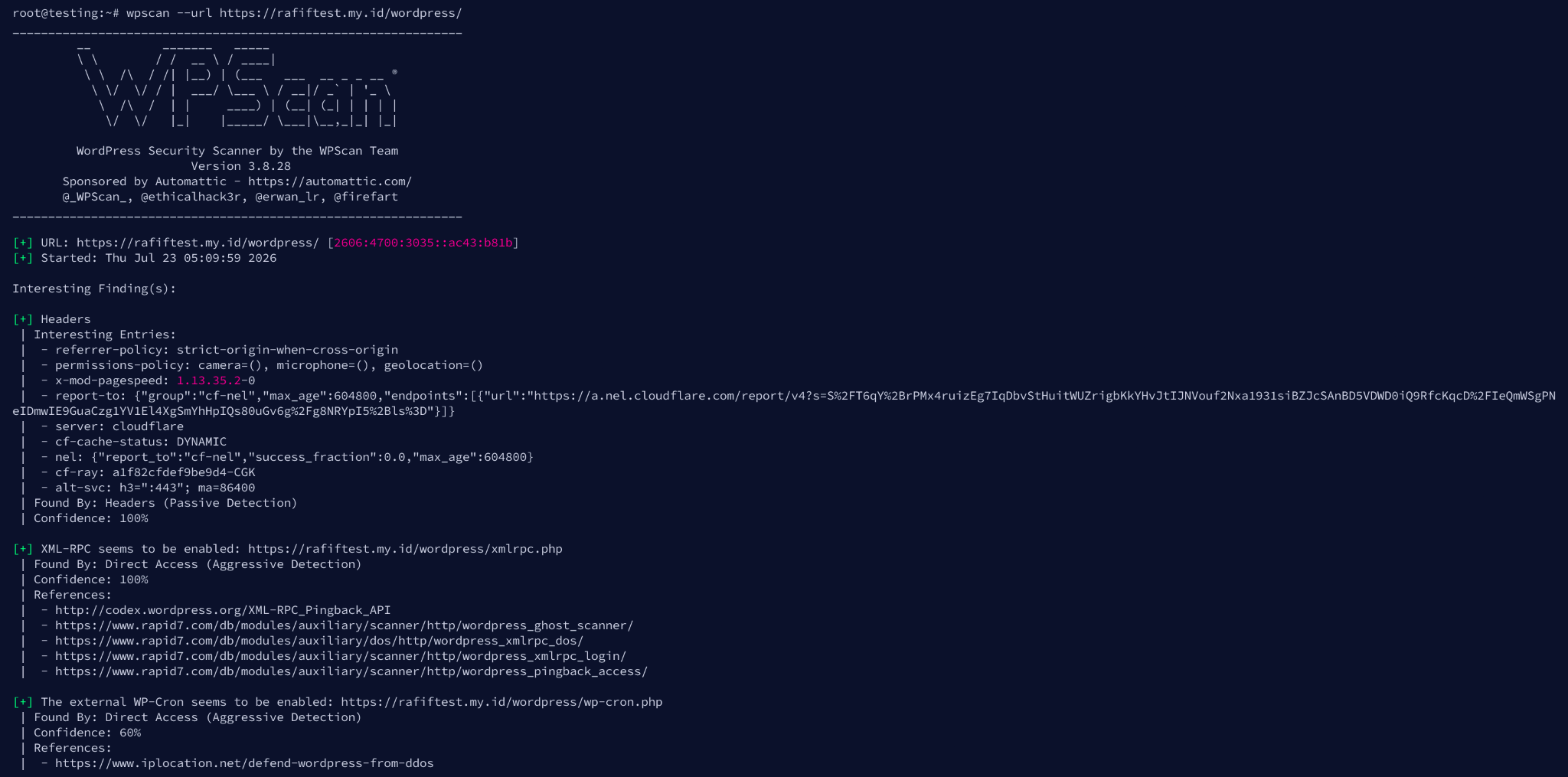The image size is (1568, 777).
Task: Click 'Sponsored by Automattic' text
Action: click(x=145, y=181)
